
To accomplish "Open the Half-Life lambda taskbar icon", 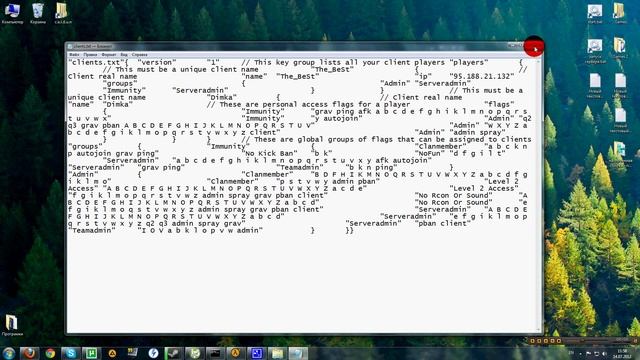I will click(236, 353).
